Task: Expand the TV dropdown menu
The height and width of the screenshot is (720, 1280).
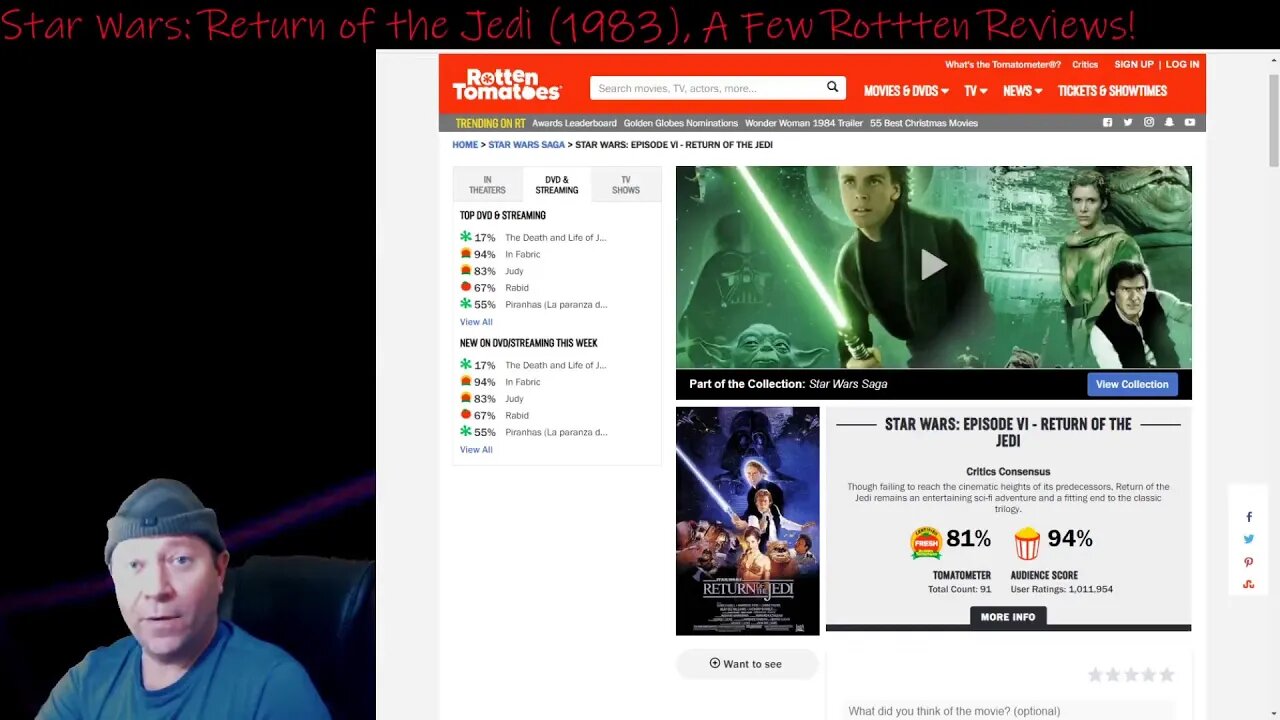Action: (976, 90)
